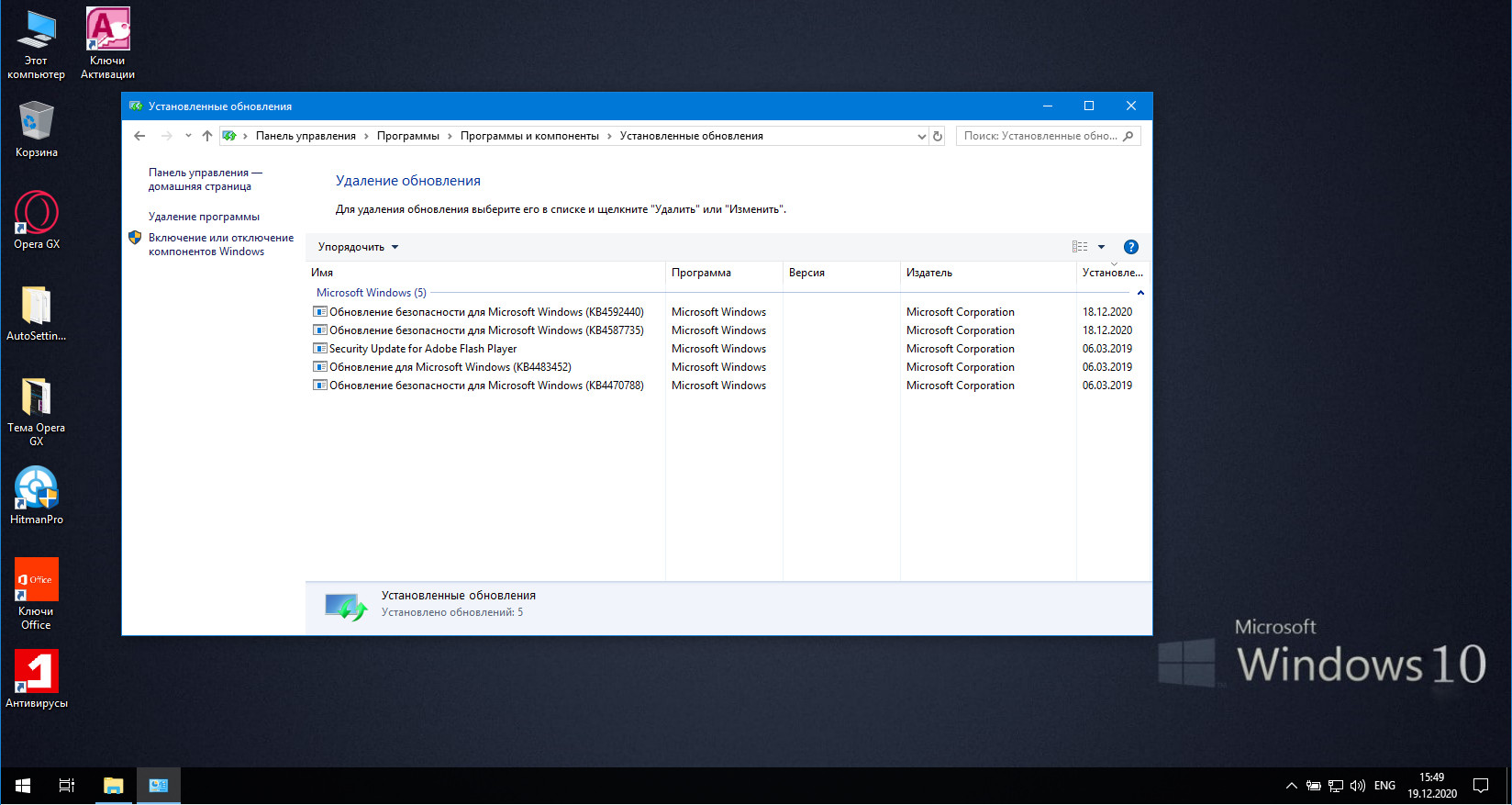1512x805 pixels.
Task: Click the change view layout icon
Action: pos(1080,247)
